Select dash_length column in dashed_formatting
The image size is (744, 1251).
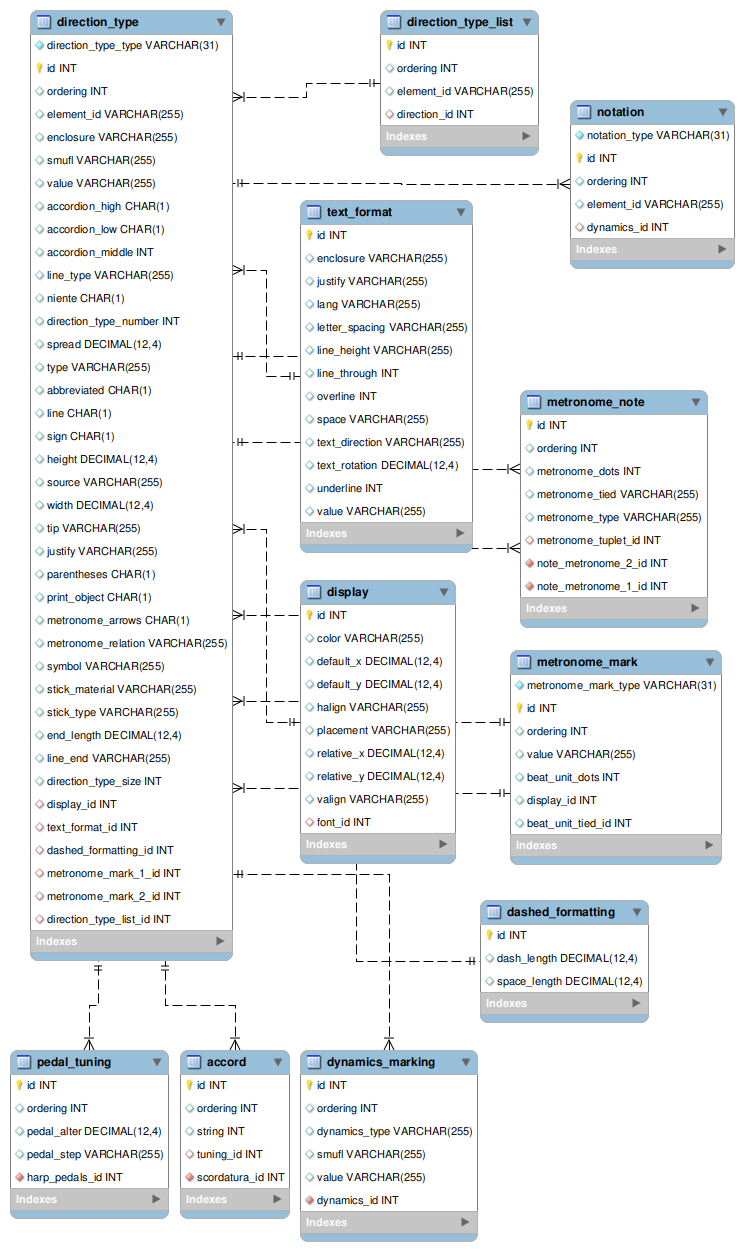pyautogui.click(x=567, y=958)
